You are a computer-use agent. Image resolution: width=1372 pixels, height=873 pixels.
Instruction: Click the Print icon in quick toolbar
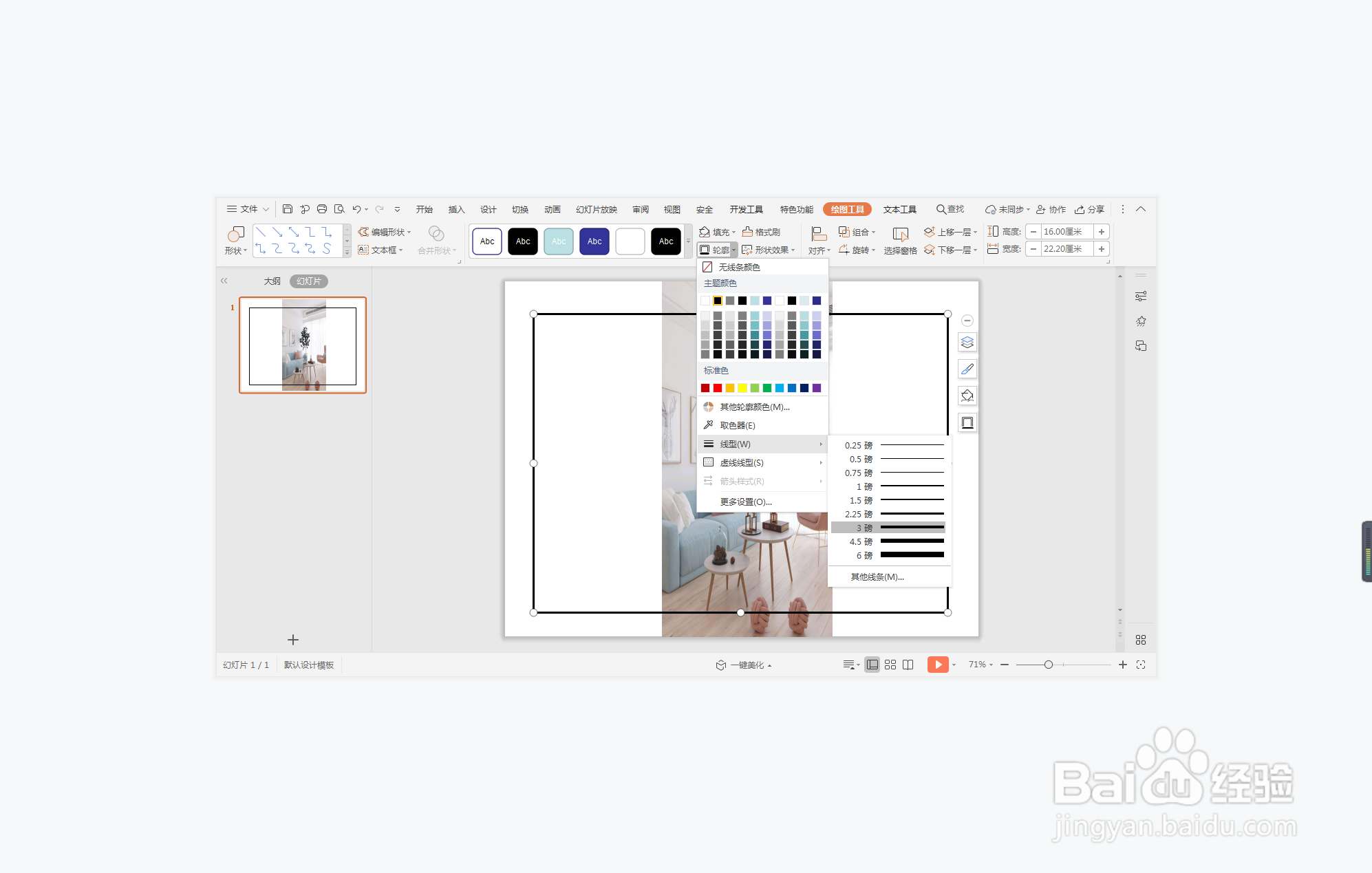coord(321,209)
